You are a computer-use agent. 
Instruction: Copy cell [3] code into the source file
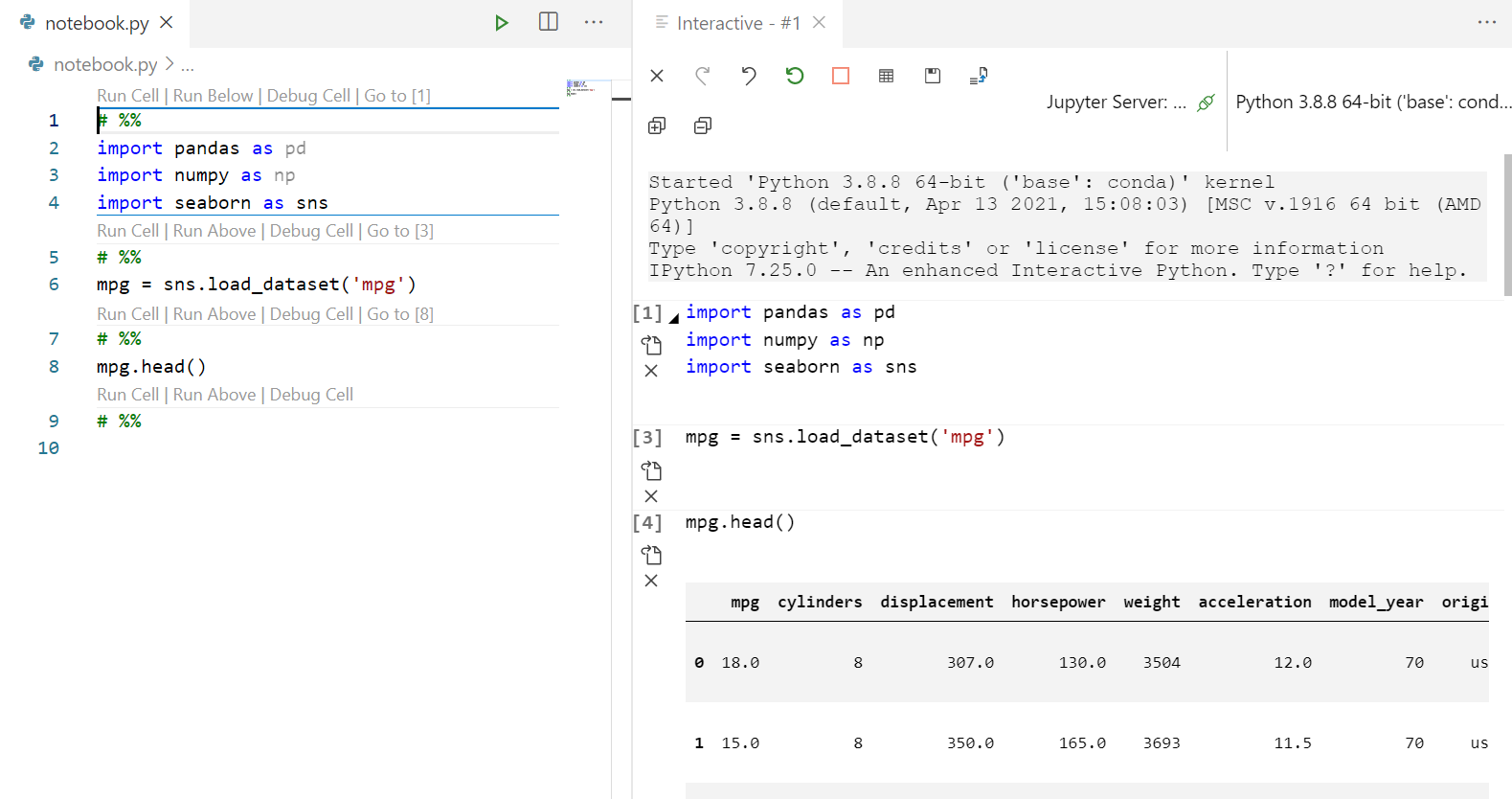point(651,470)
